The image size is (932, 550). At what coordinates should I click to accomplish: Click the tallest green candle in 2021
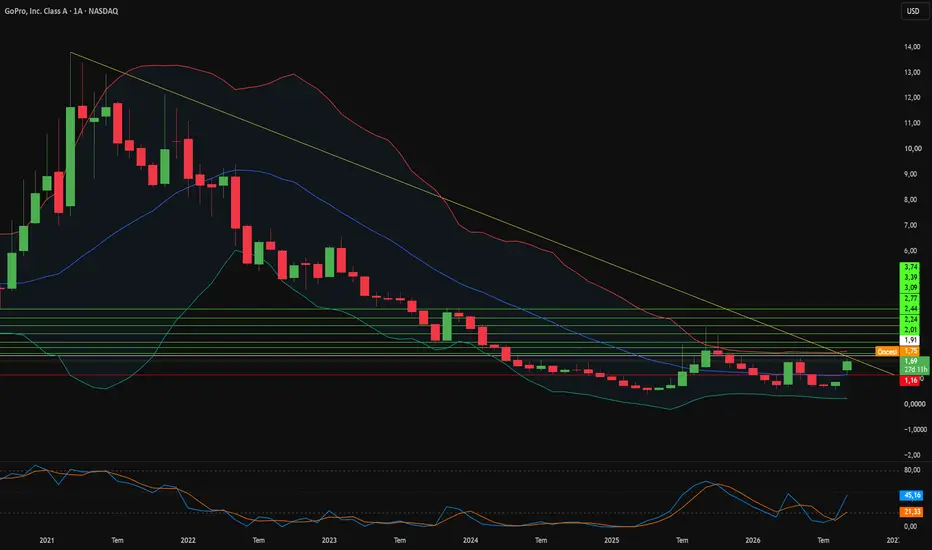coord(70,156)
